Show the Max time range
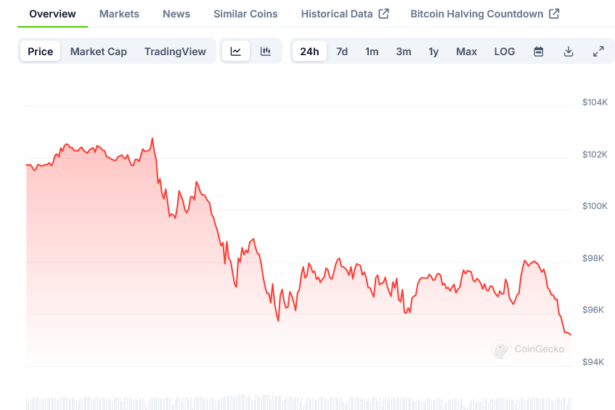 (466, 51)
